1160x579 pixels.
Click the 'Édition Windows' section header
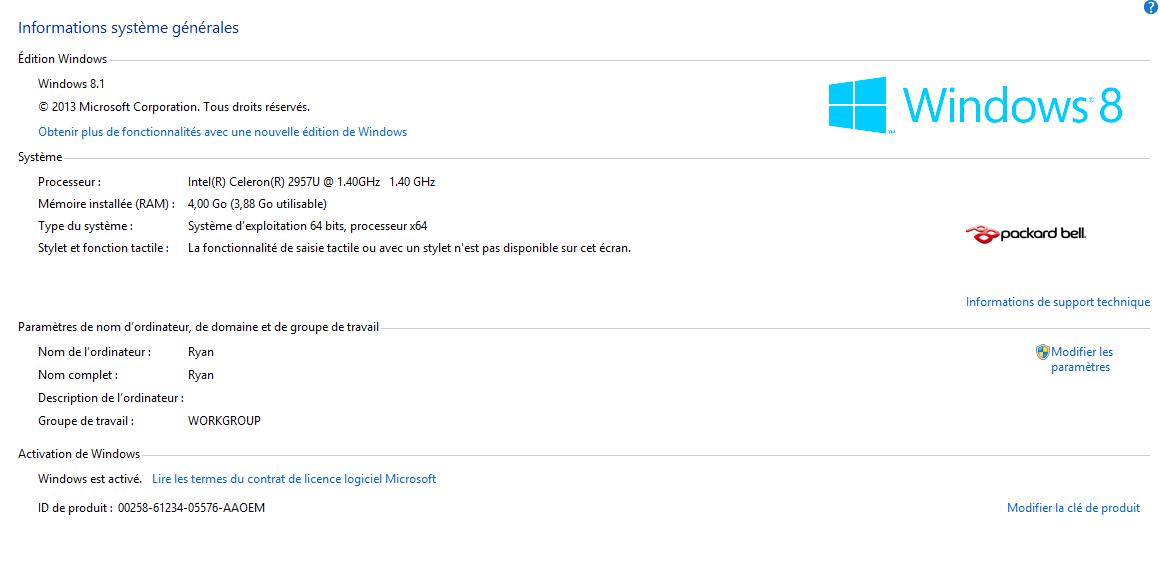63,59
